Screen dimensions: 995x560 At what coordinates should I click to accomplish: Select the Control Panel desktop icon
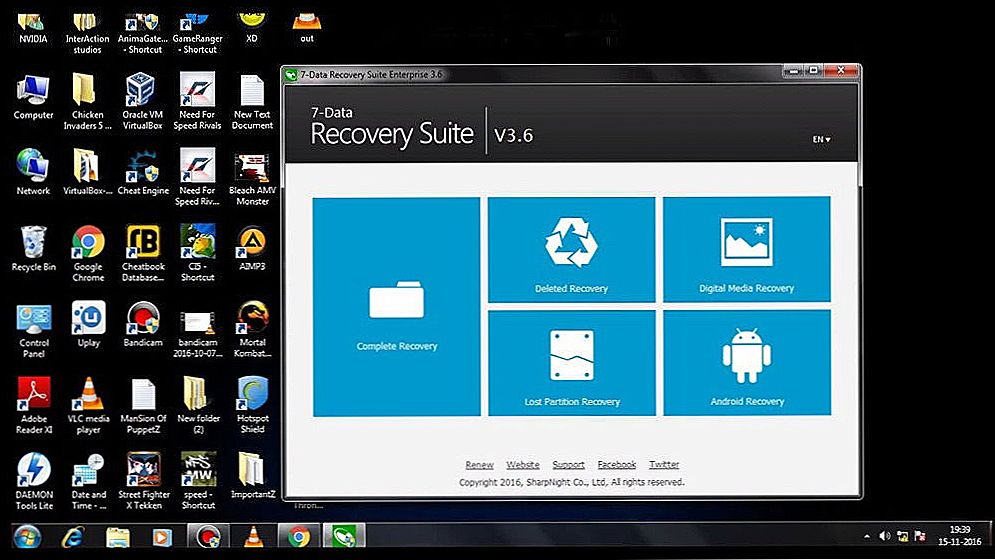click(34, 330)
